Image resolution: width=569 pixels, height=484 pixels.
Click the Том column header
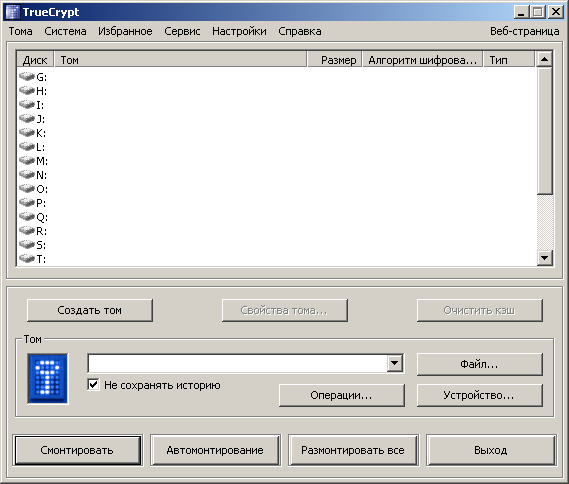point(180,60)
